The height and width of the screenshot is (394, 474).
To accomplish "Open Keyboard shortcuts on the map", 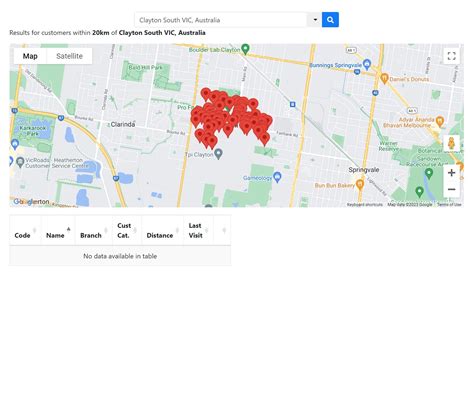I will point(365,204).
